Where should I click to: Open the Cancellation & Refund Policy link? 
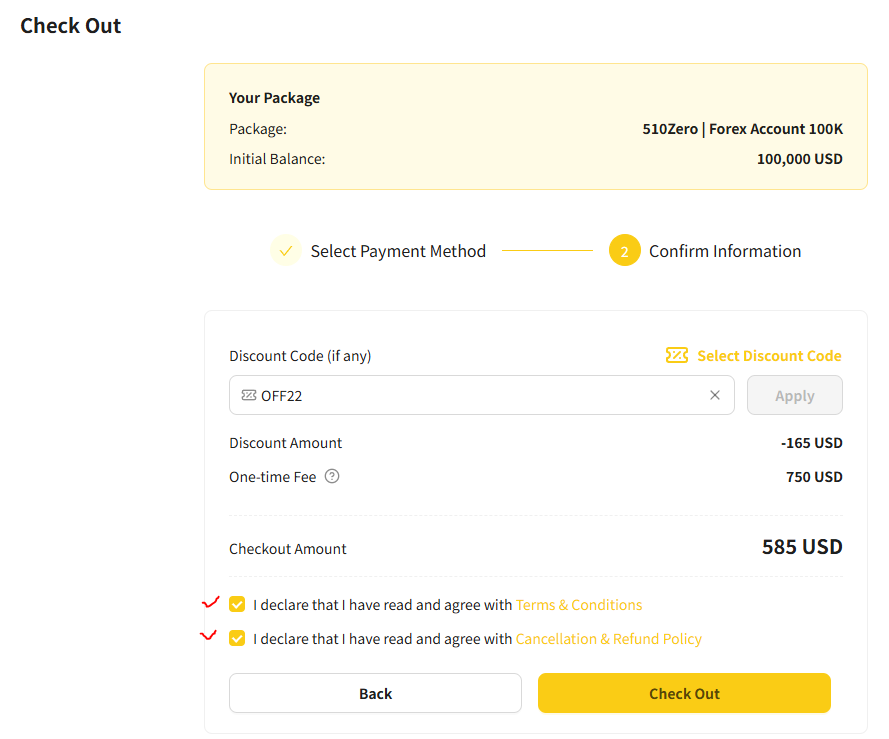click(x=608, y=639)
